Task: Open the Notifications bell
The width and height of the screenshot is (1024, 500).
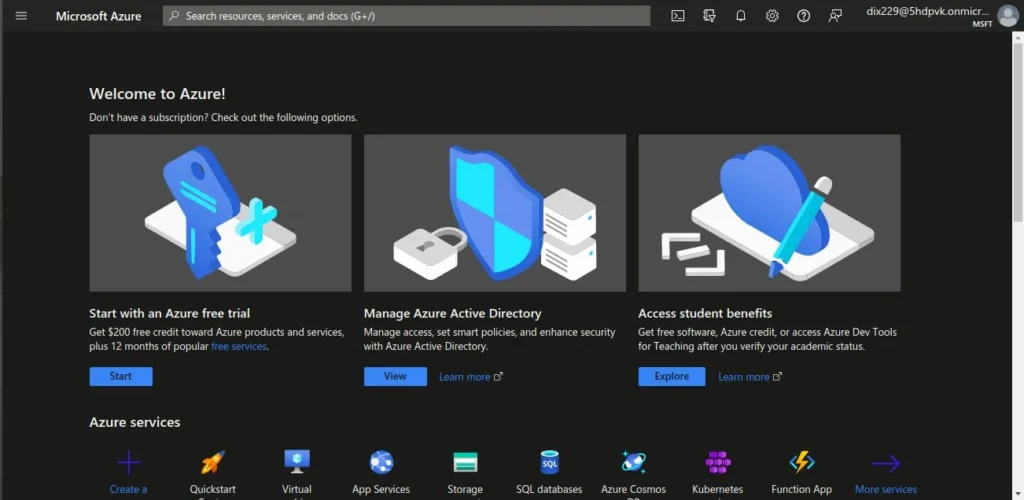Action: pyautogui.click(x=741, y=16)
